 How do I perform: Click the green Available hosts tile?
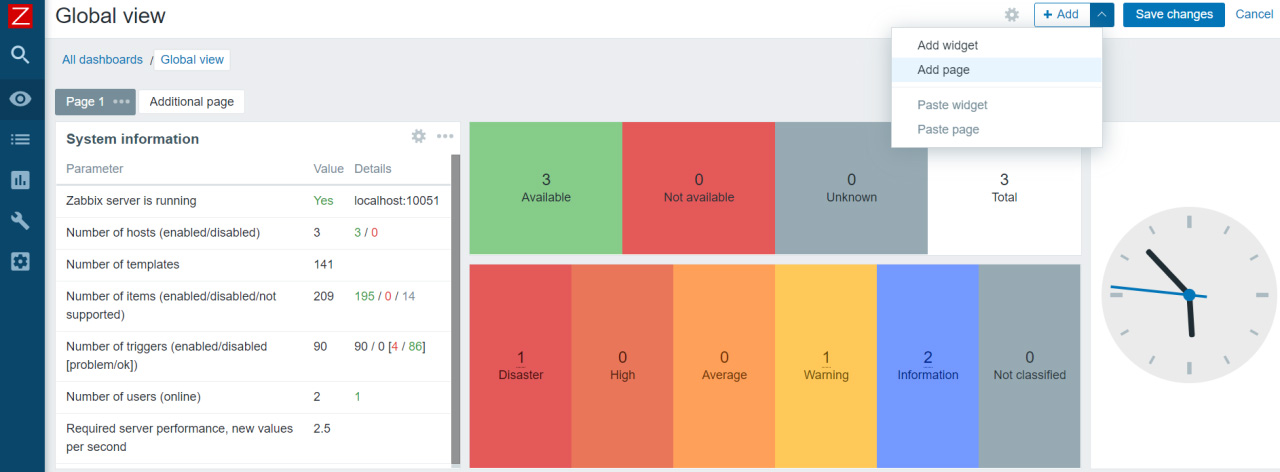point(546,188)
